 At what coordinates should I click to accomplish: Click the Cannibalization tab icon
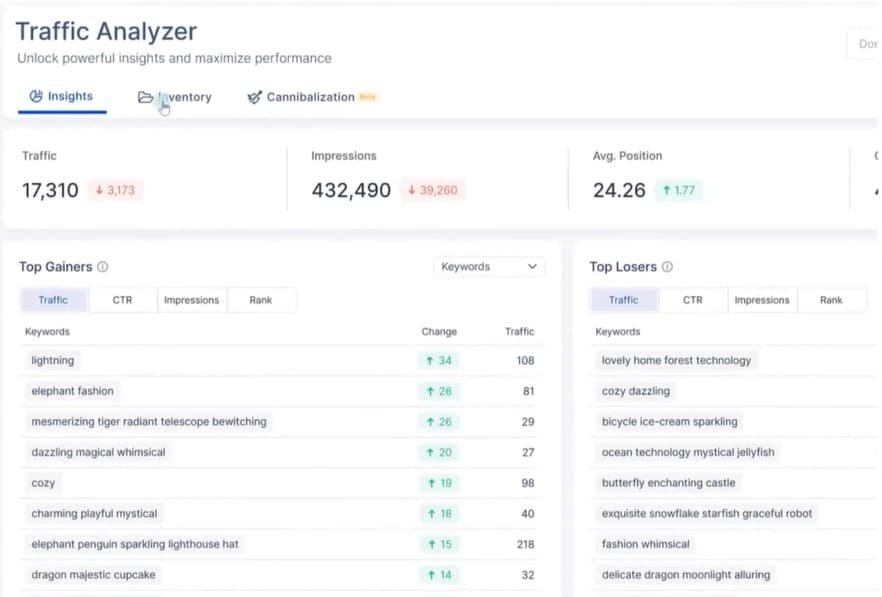(254, 97)
